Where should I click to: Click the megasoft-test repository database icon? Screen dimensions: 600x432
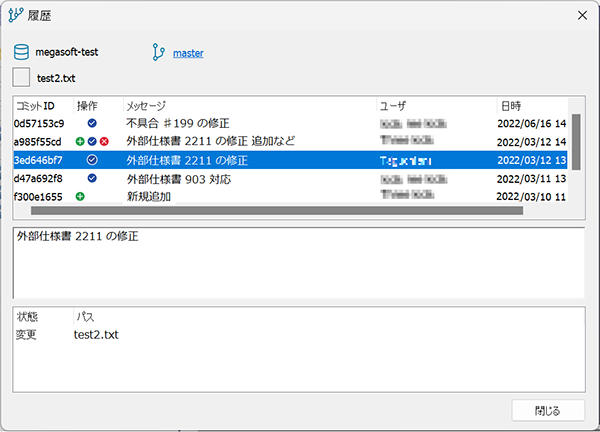pos(21,52)
